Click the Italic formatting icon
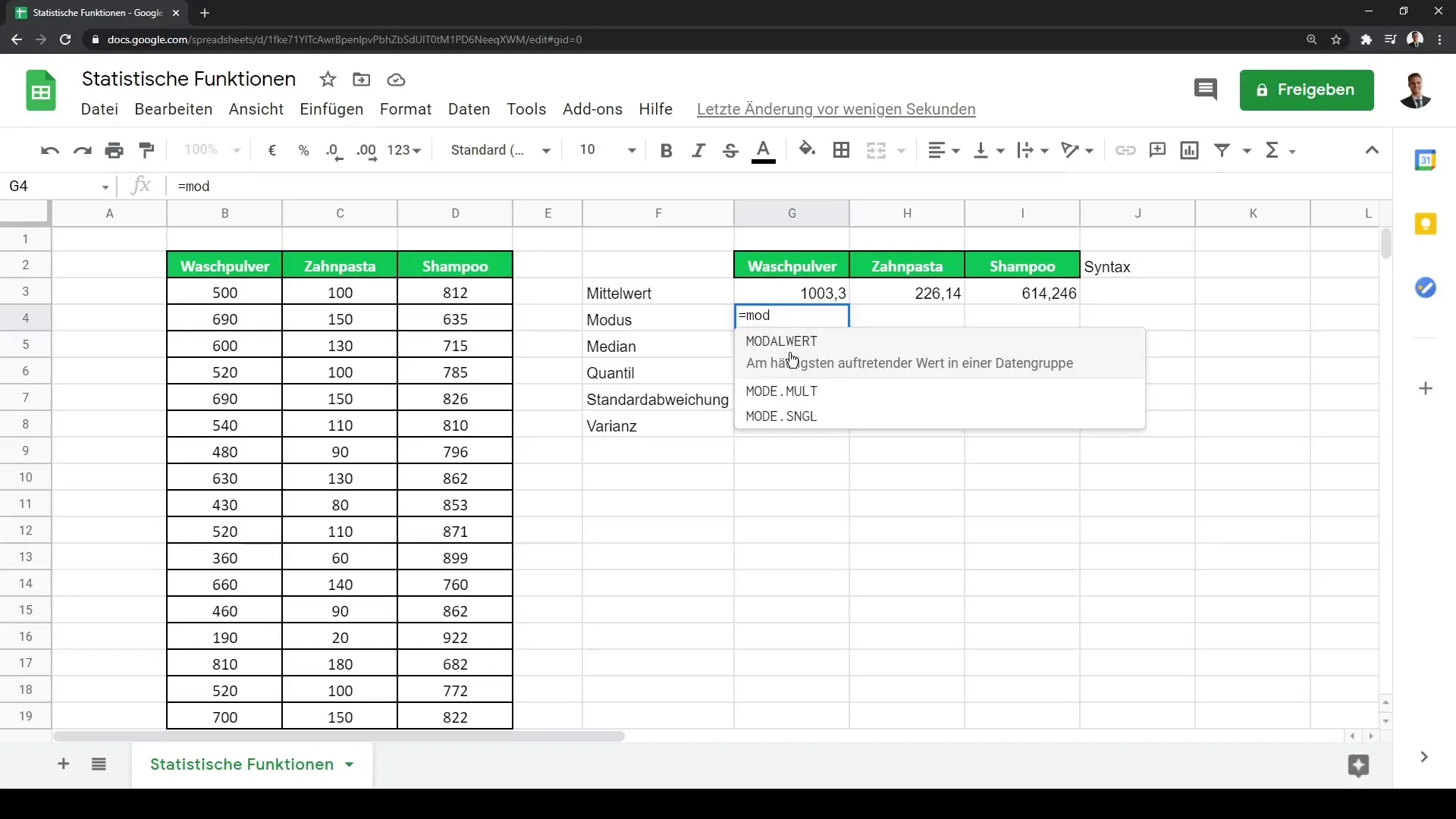Screen dimensions: 1456x819 click(699, 150)
